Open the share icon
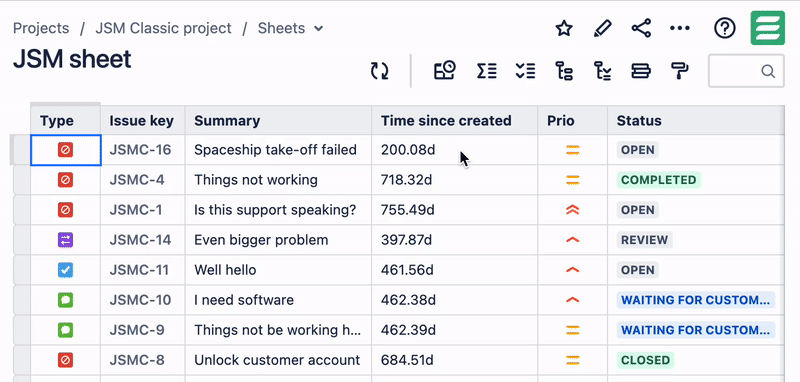 click(x=641, y=29)
